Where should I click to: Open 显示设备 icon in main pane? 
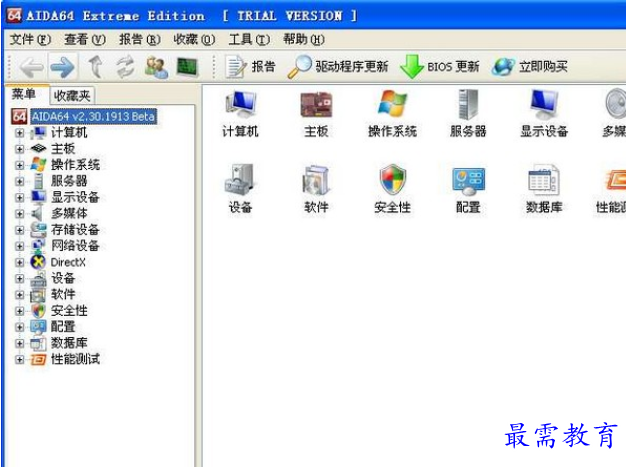click(544, 114)
